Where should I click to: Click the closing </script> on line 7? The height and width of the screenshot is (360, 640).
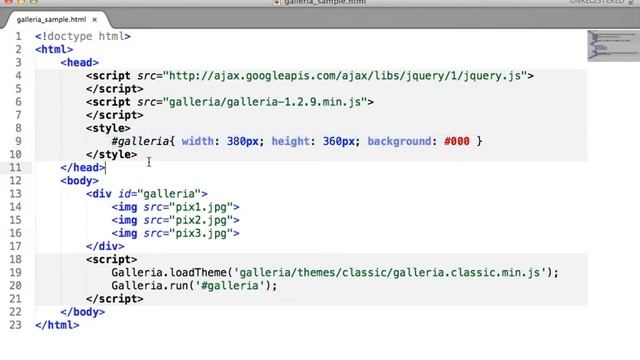point(115,115)
